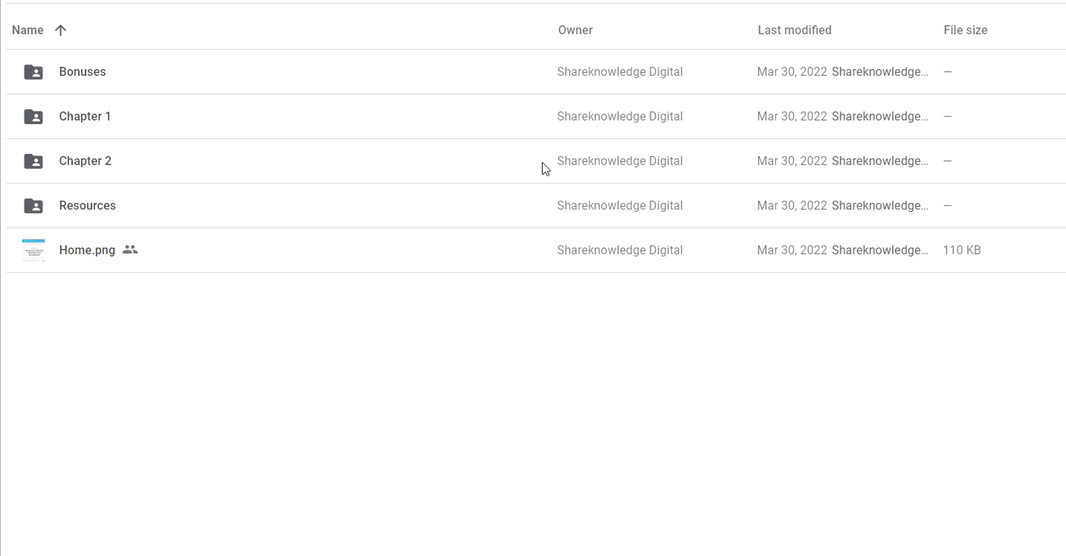
Task: Click the shared people icon beside Home.png
Action: (x=130, y=249)
